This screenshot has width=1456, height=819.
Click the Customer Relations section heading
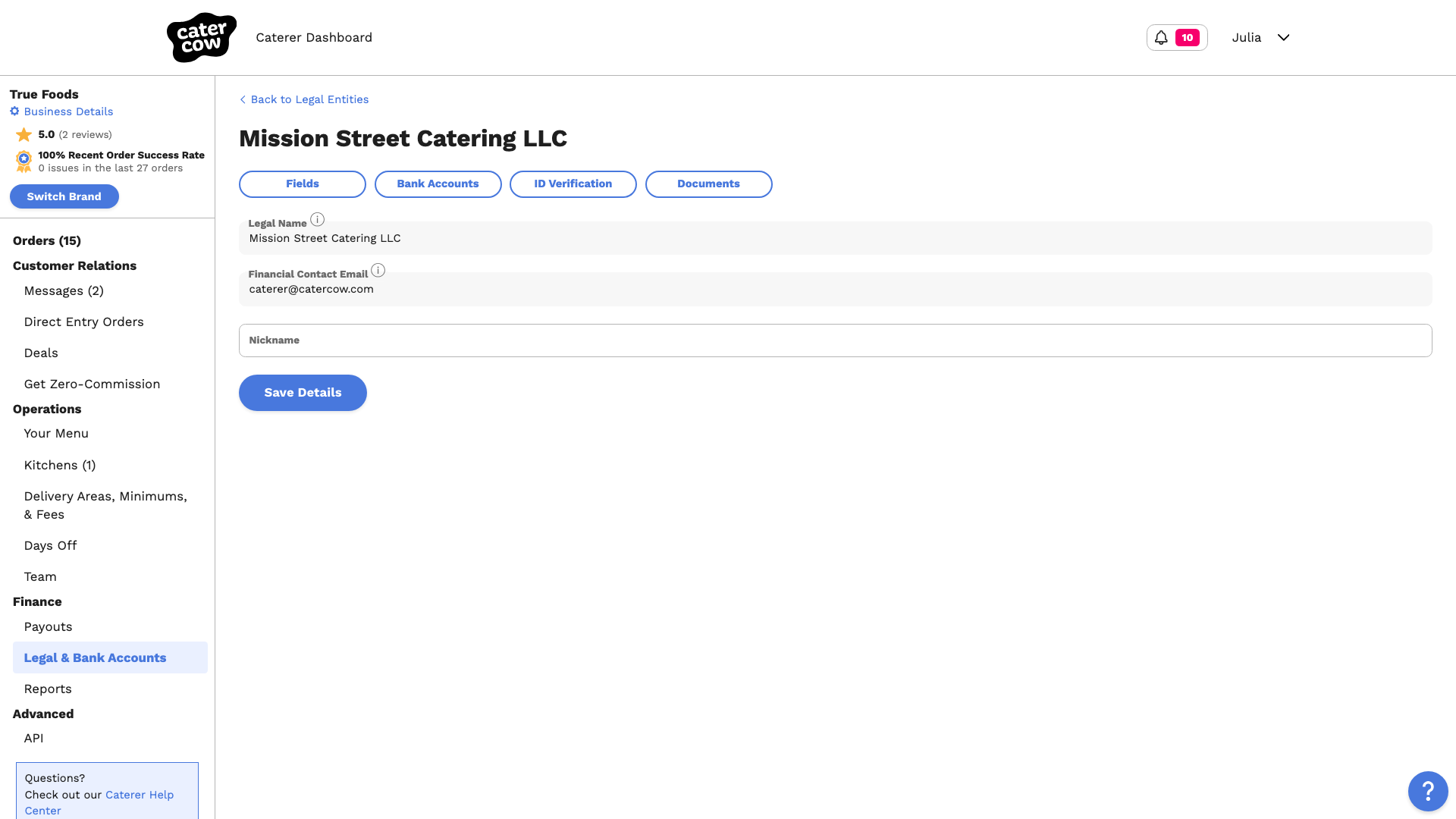point(74,266)
